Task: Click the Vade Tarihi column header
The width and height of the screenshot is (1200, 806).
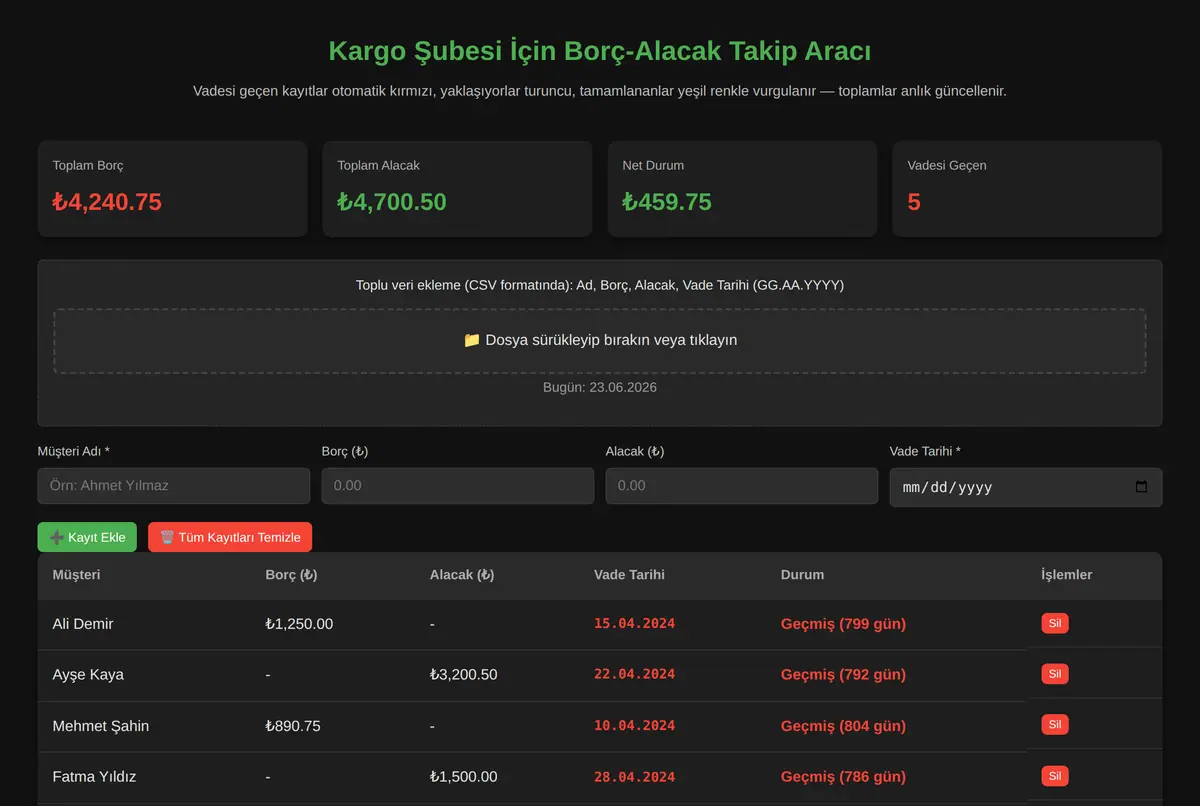Action: 629,575
